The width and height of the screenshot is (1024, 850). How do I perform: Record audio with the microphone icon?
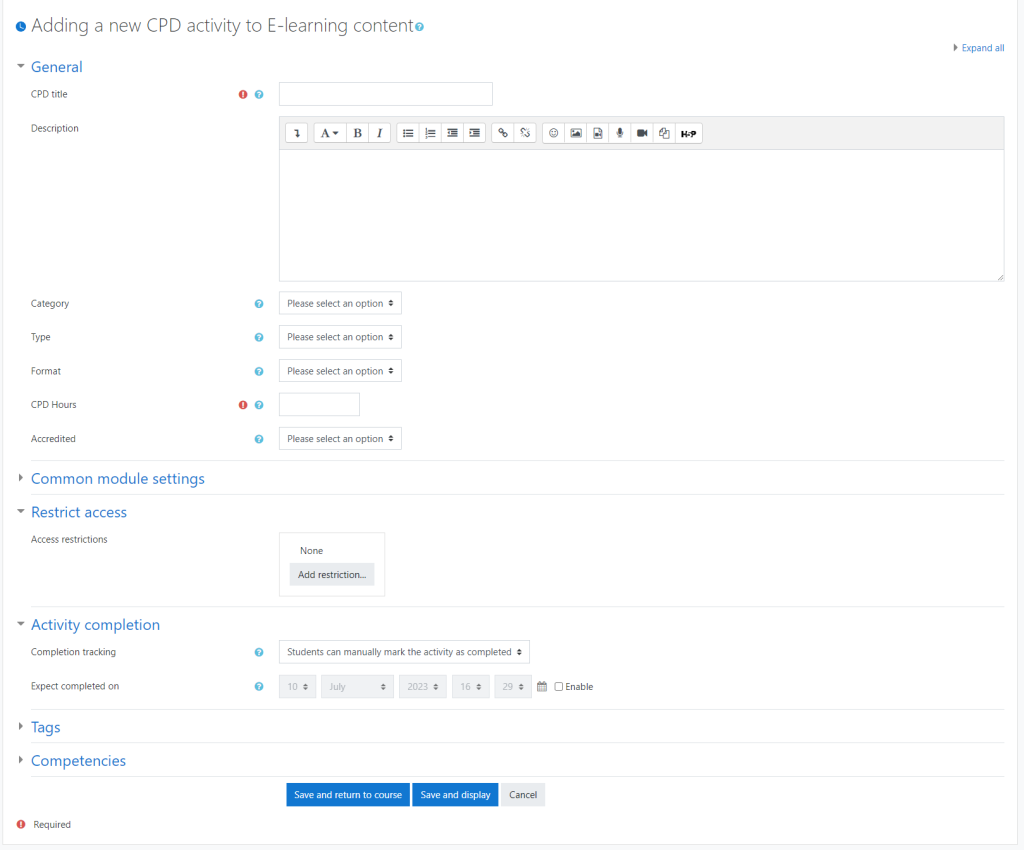coord(620,133)
